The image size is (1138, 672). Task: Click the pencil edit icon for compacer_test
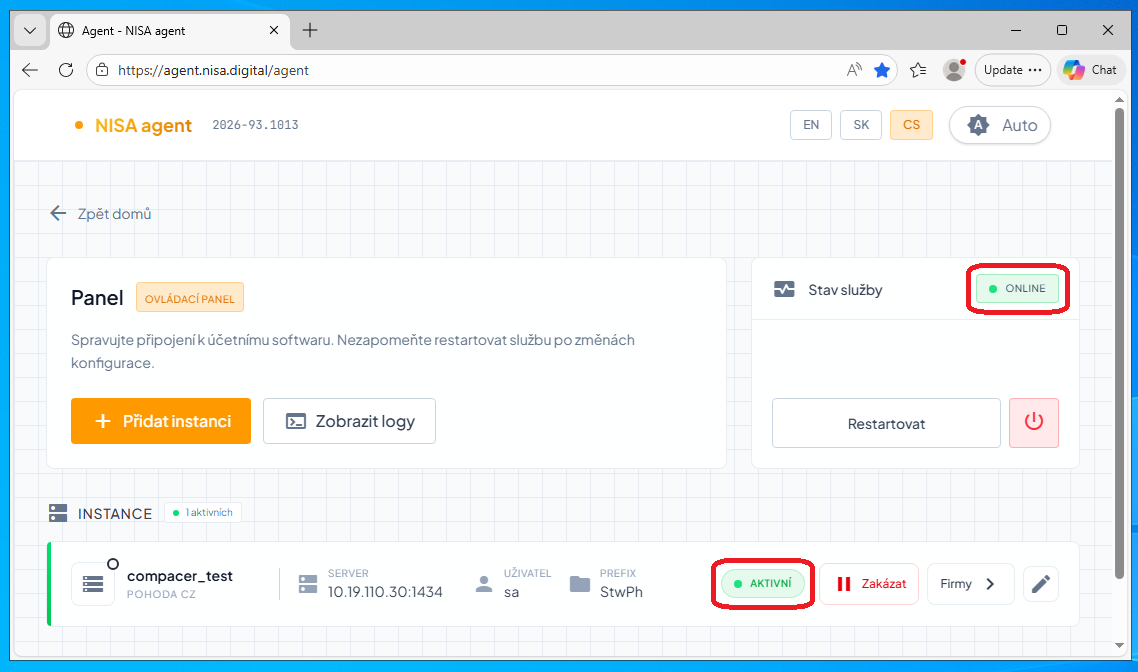[1041, 584]
